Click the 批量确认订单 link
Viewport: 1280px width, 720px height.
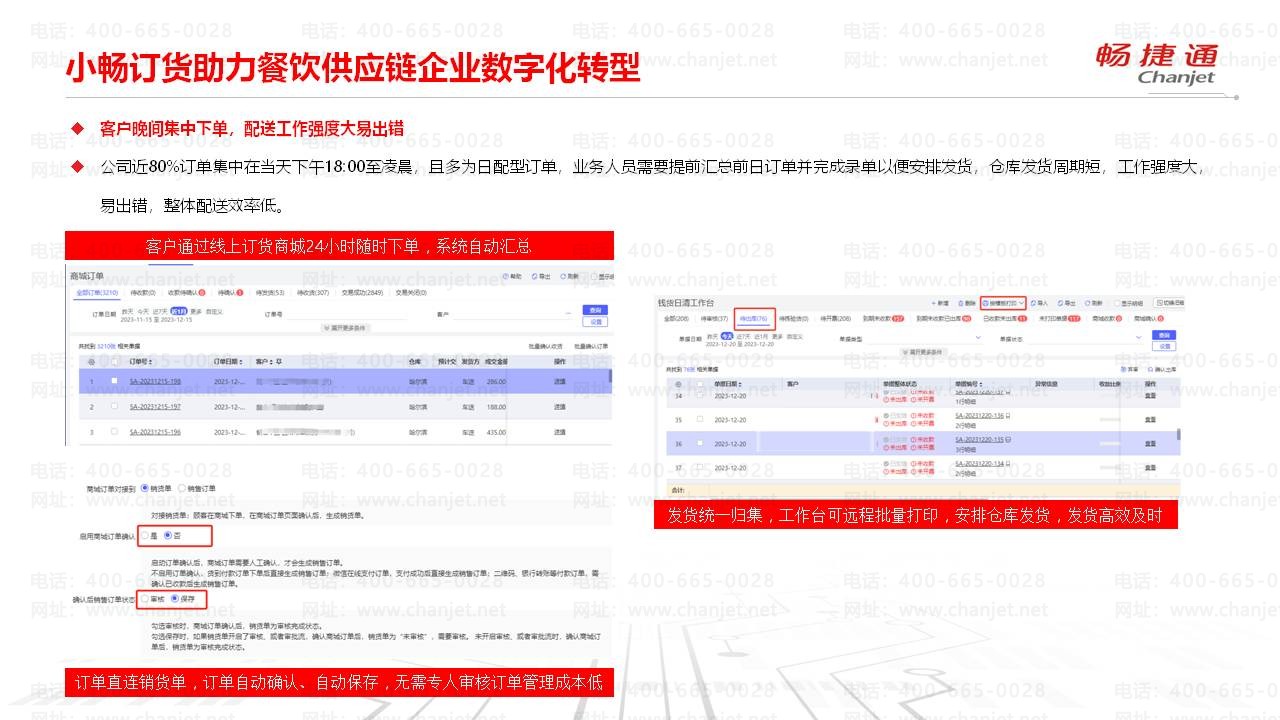click(591, 346)
